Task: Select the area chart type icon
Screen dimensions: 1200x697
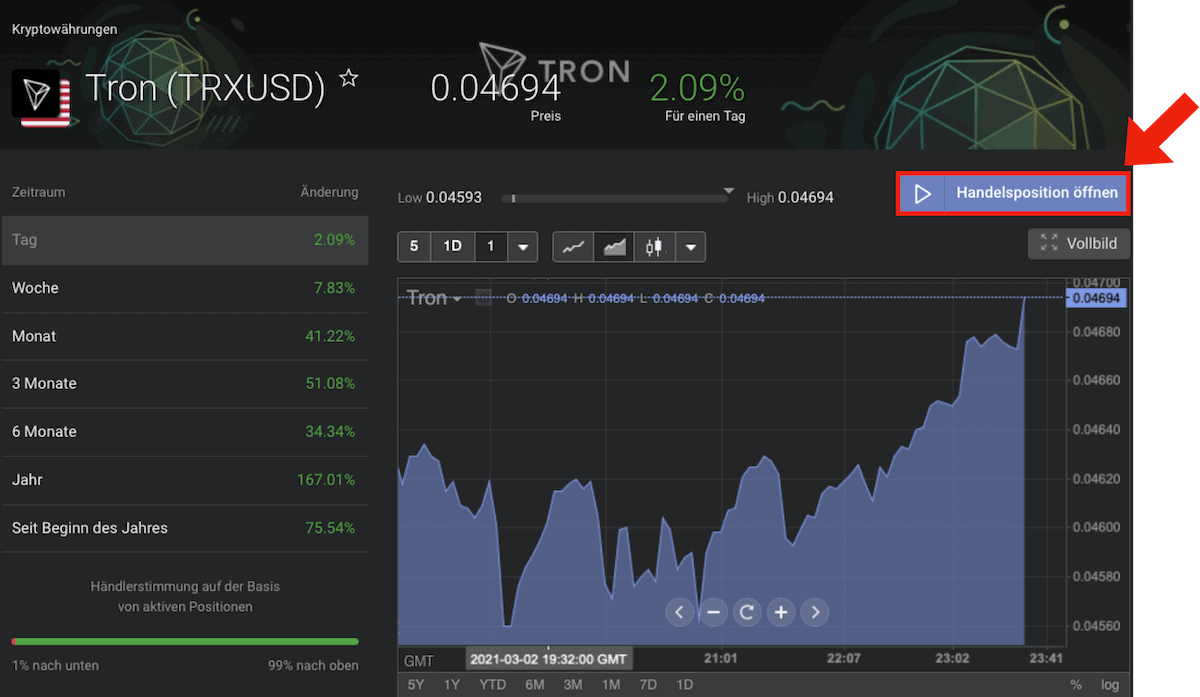Action: tap(614, 247)
